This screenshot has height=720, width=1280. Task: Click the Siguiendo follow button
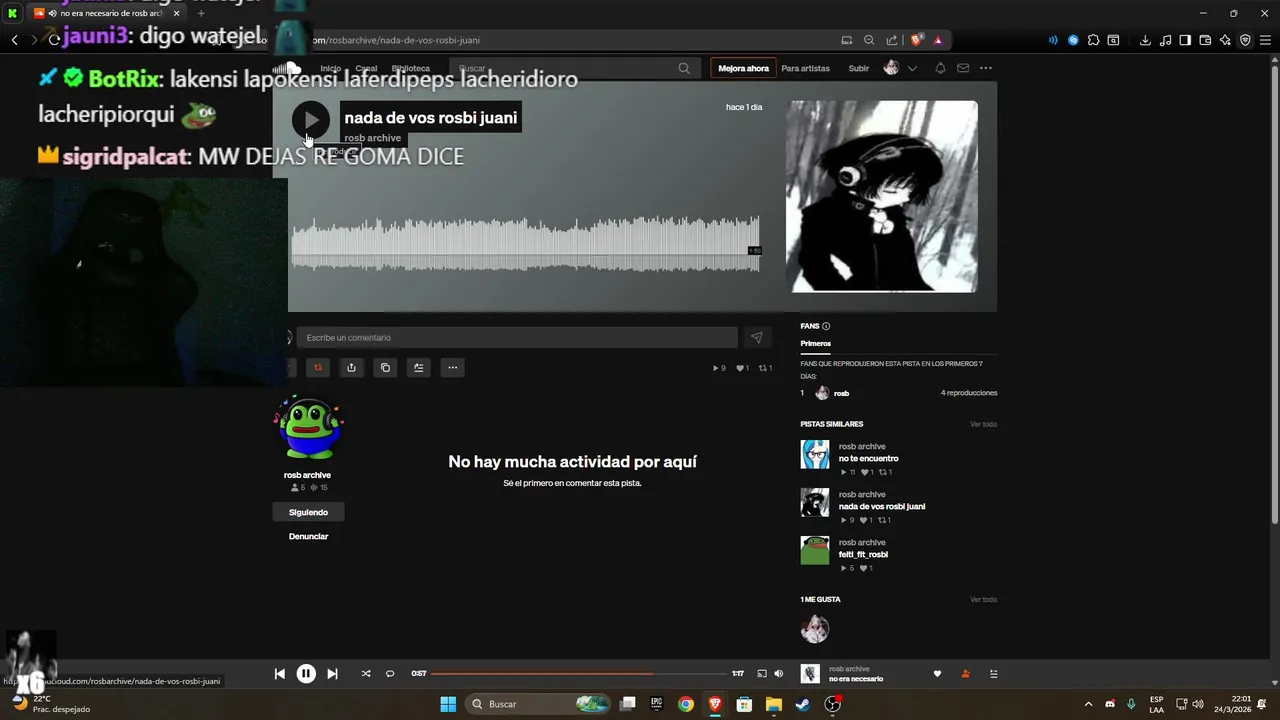[x=308, y=512]
